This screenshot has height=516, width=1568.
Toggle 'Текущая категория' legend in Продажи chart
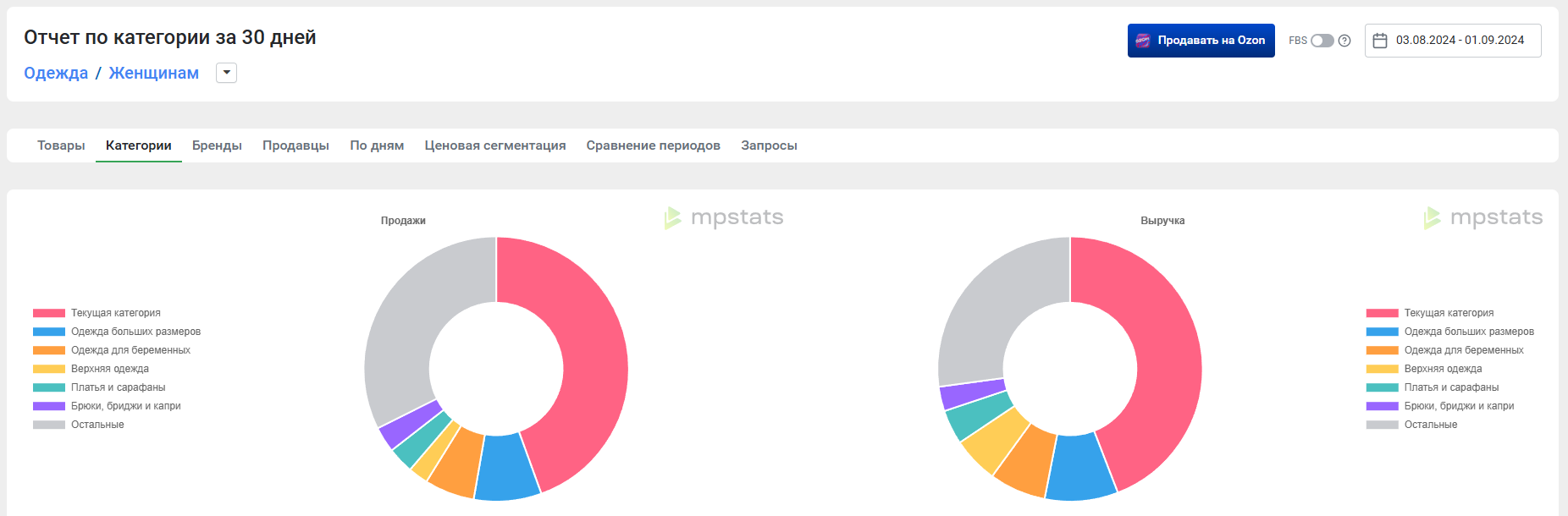(115, 313)
